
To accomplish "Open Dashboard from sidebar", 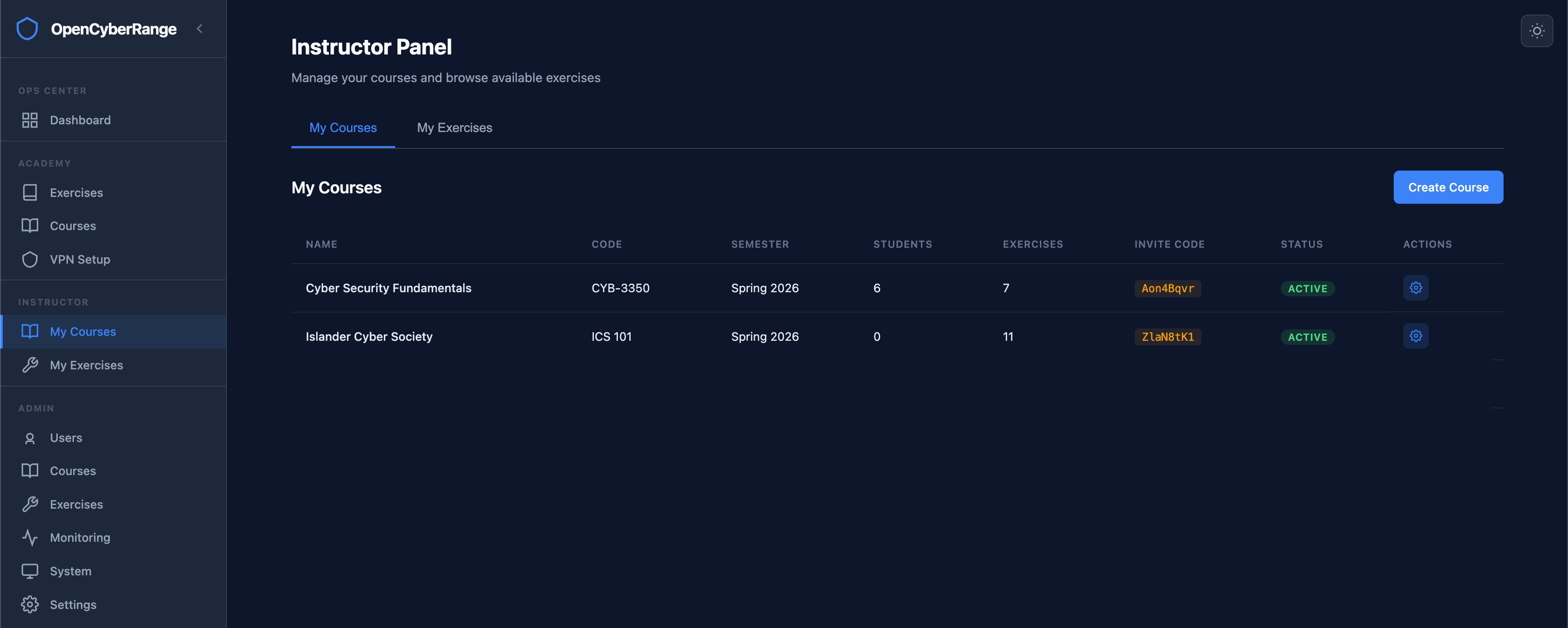I will [80, 120].
